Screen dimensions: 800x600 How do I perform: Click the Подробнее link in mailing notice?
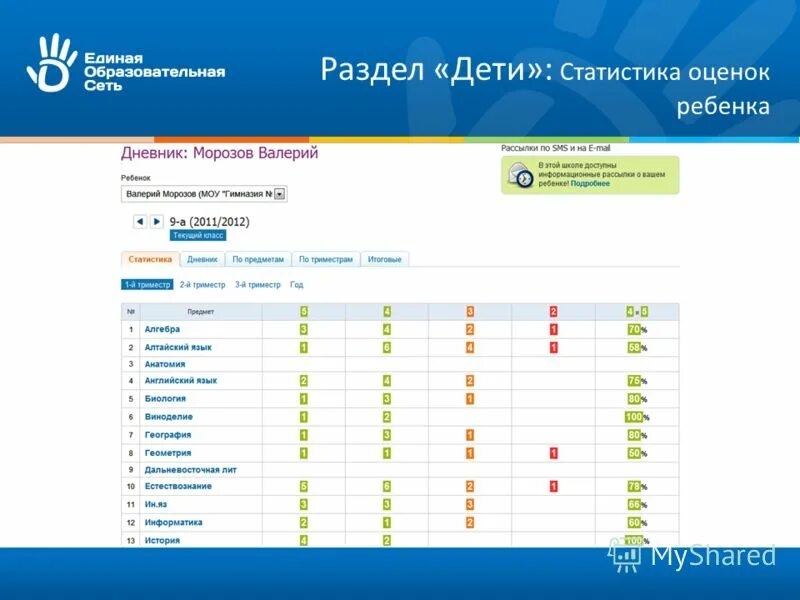(x=590, y=183)
